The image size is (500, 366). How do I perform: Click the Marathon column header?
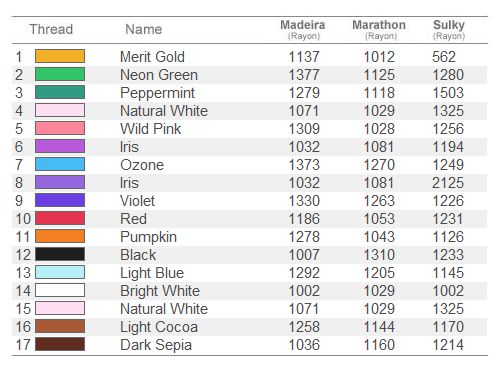pyautogui.click(x=379, y=29)
